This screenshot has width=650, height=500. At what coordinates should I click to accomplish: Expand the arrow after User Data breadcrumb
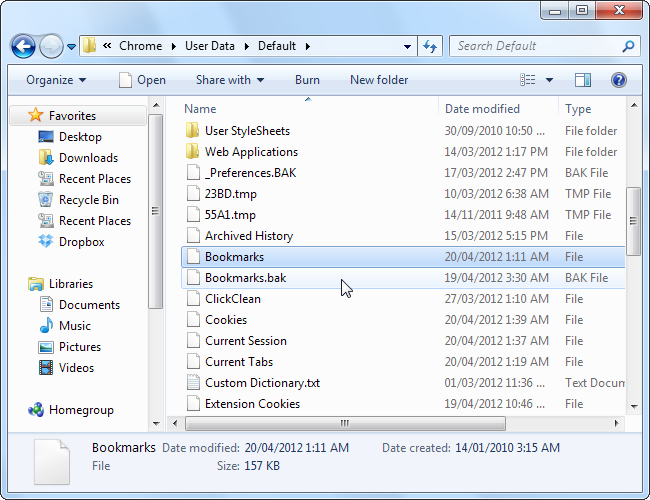point(247,46)
